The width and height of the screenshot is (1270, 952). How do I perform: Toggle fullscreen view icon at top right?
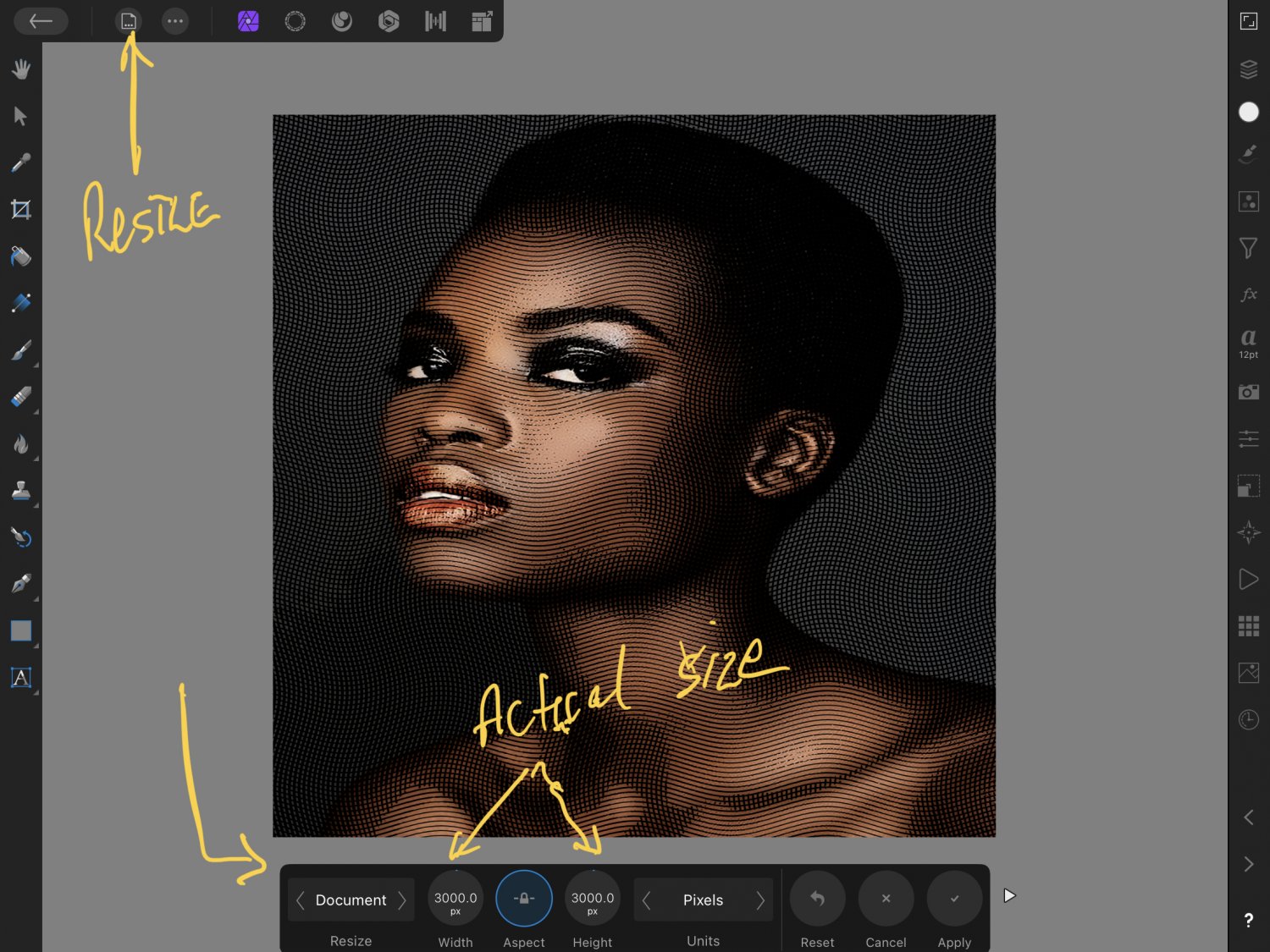1248,21
